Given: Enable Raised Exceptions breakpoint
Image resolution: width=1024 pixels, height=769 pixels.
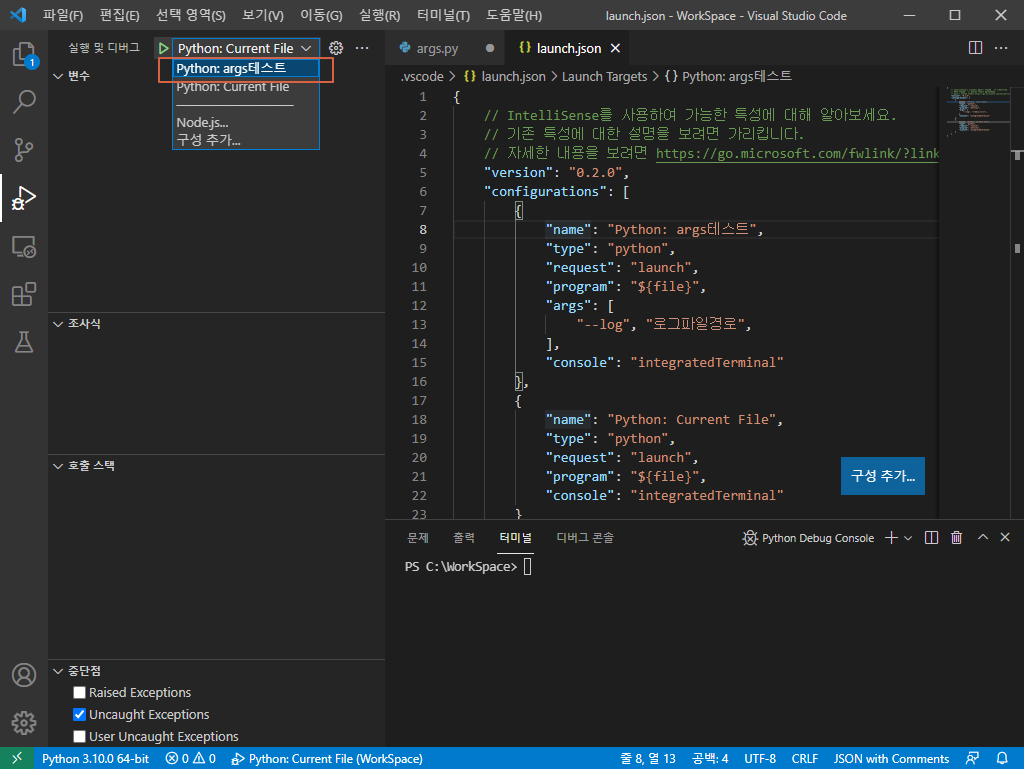Looking at the screenshot, I should (80, 693).
